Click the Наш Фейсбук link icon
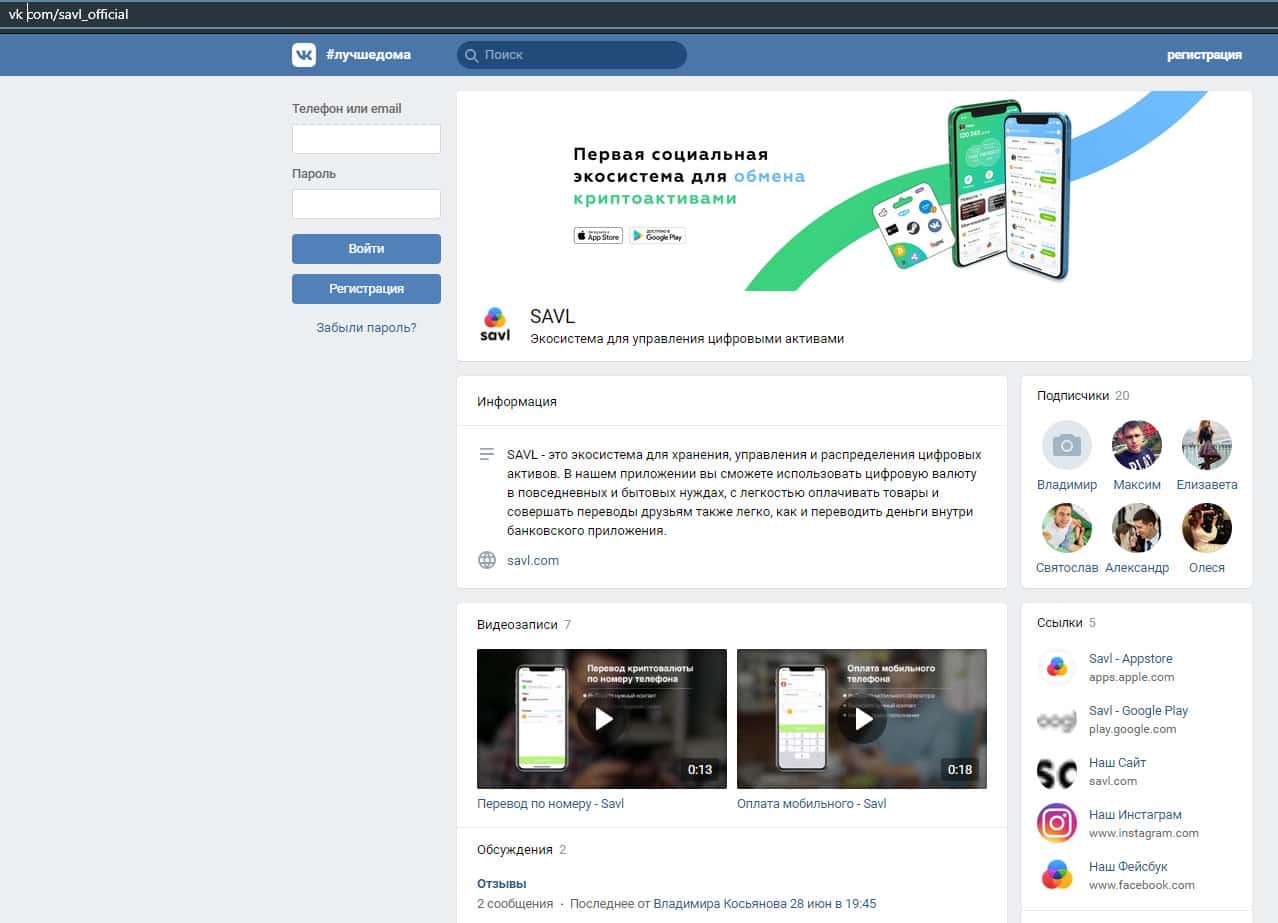Screen dimensions: 1278x923 click(1057, 876)
